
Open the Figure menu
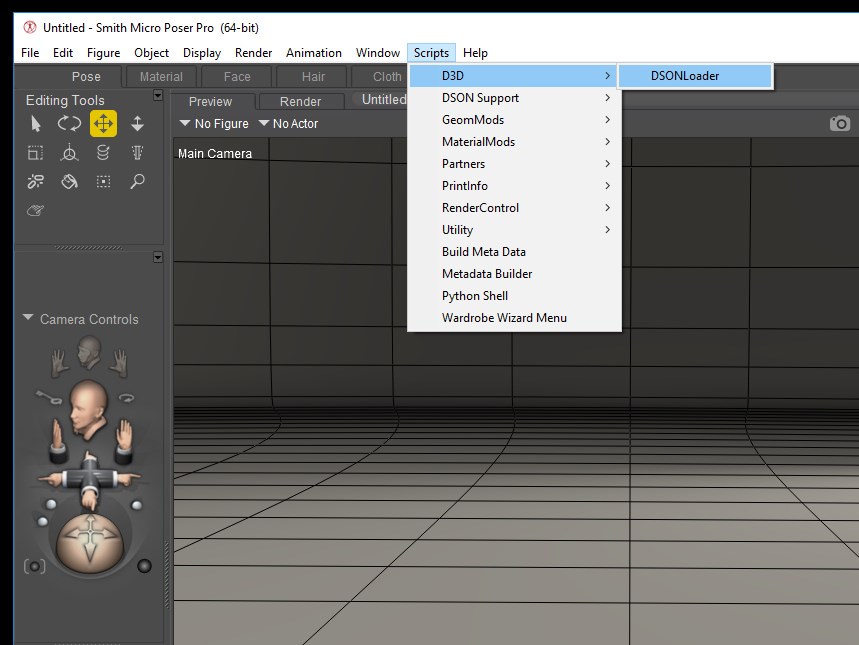click(104, 53)
